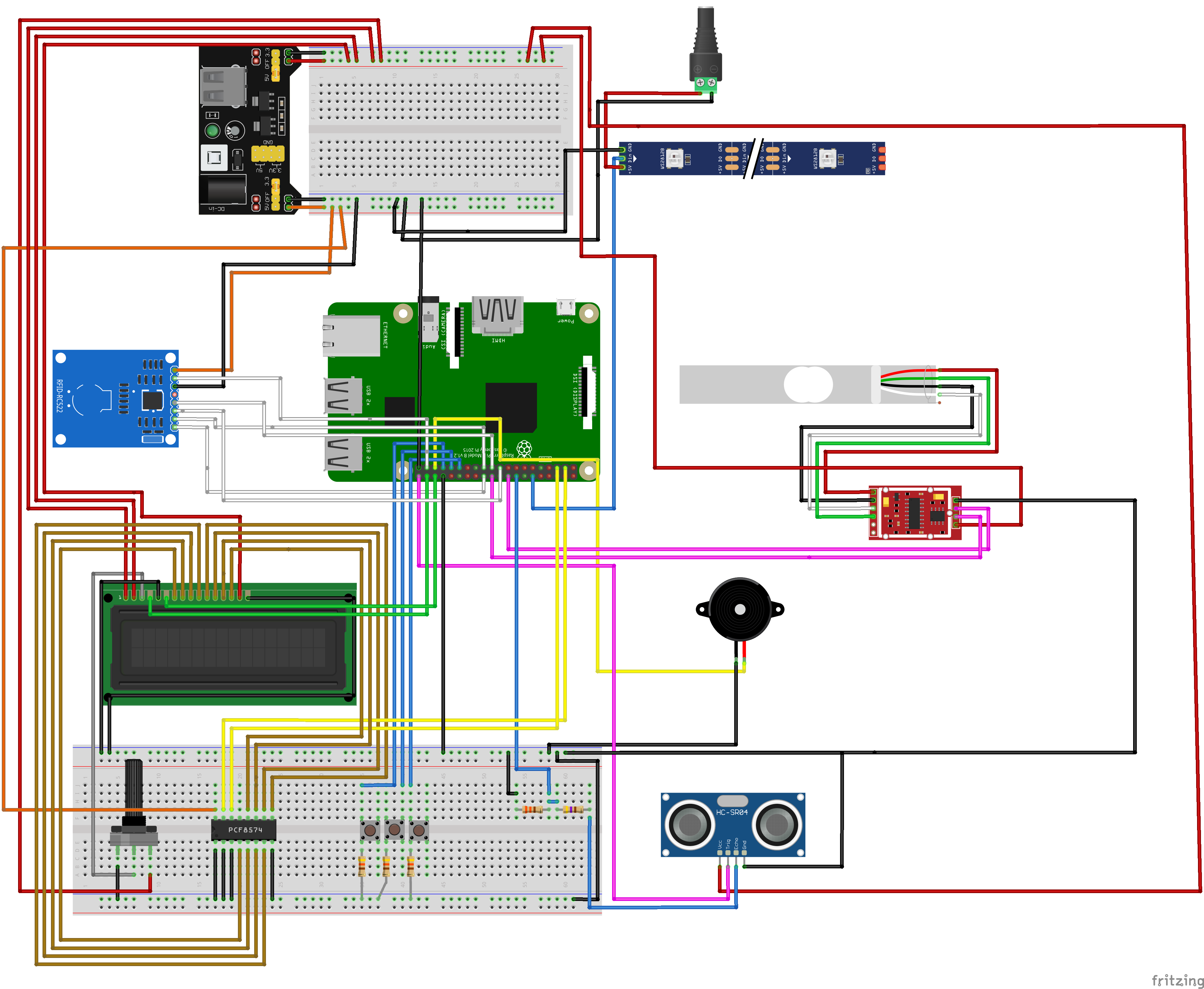This screenshot has height=989, width=1204.
Task: Click the 'ETHERNET' label on the Pi
Action: pos(385,335)
